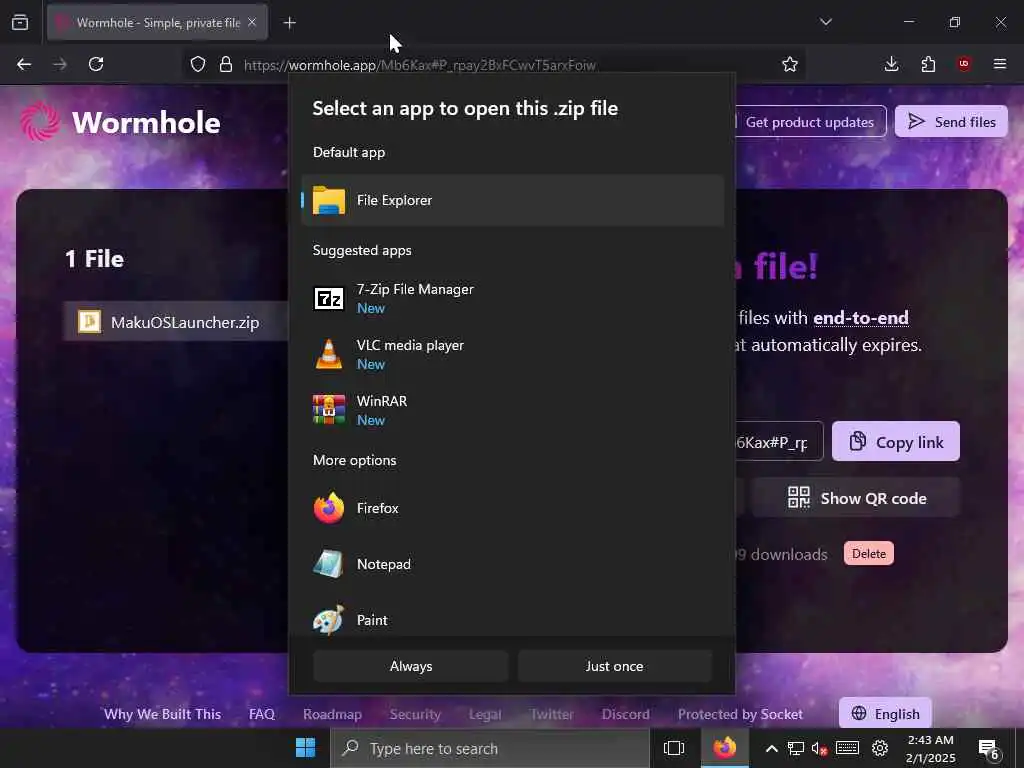The height and width of the screenshot is (768, 1024).
Task: Open the English language selector
Action: pos(886,714)
